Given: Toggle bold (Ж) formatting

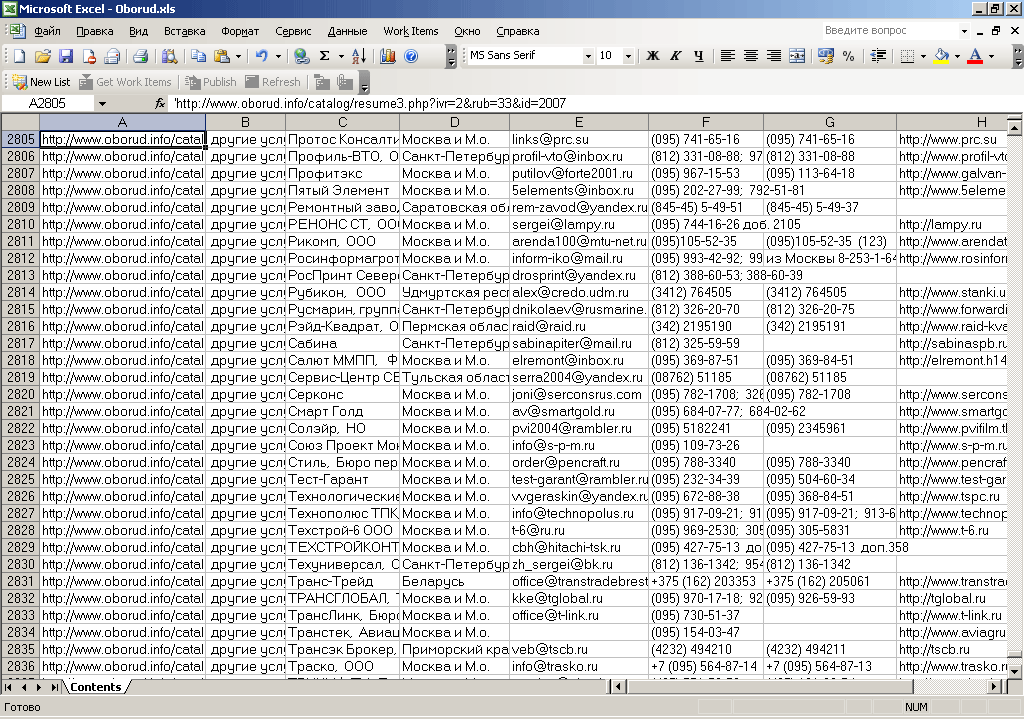Looking at the screenshot, I should [652, 56].
